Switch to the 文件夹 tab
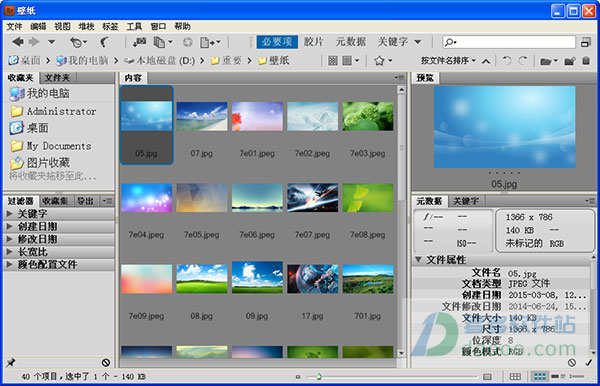Screen dimensions: 600x386 [x=57, y=78]
